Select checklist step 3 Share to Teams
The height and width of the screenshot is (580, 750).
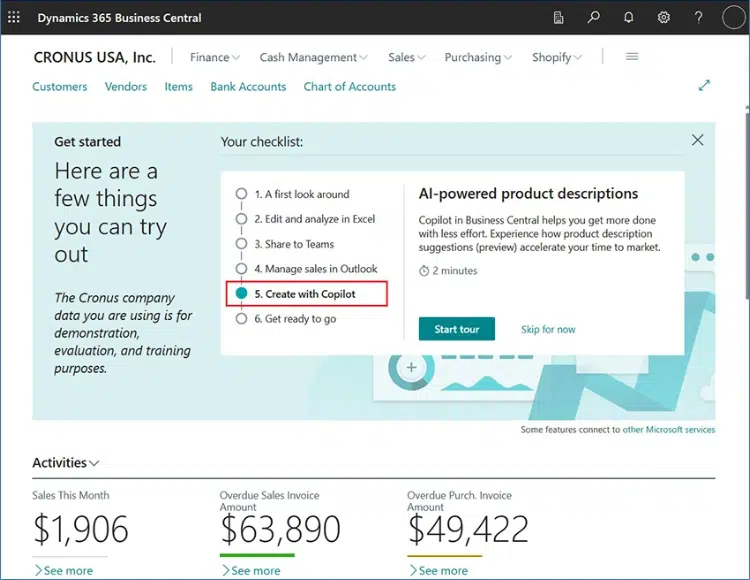tap(285, 244)
